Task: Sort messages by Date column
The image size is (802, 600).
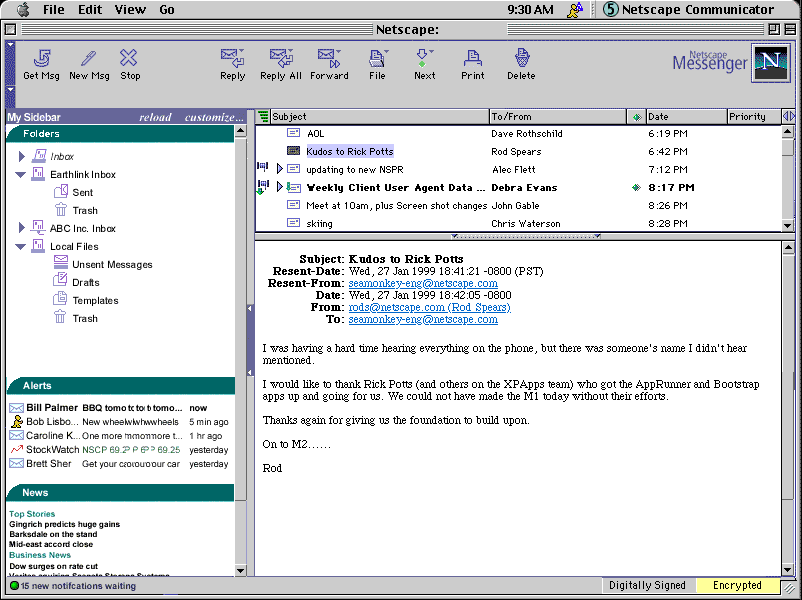Action: click(686, 117)
